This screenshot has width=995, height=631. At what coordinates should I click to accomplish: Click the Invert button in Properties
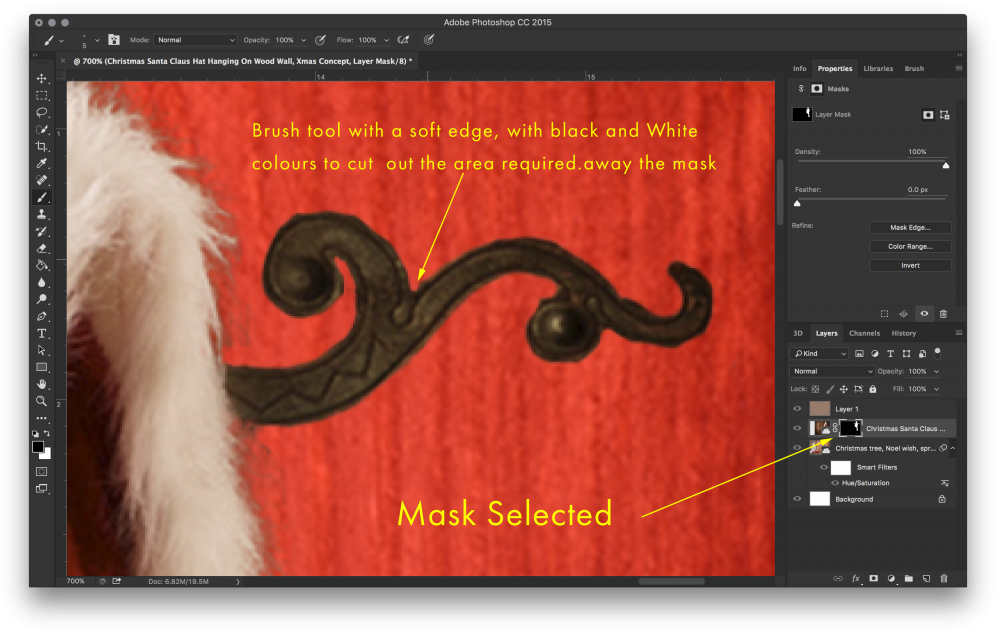(910, 265)
